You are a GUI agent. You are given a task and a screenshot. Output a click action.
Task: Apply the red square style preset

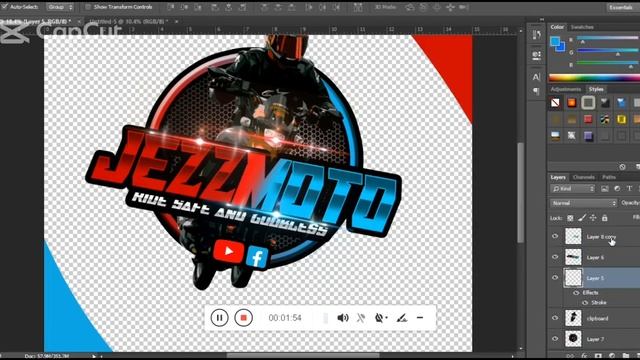point(588,119)
